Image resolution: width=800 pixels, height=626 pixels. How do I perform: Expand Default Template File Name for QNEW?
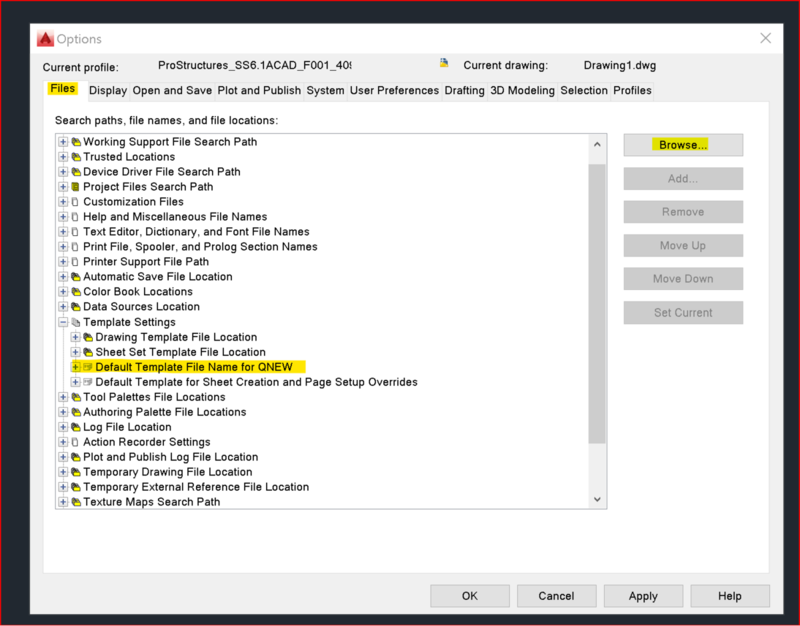75,367
